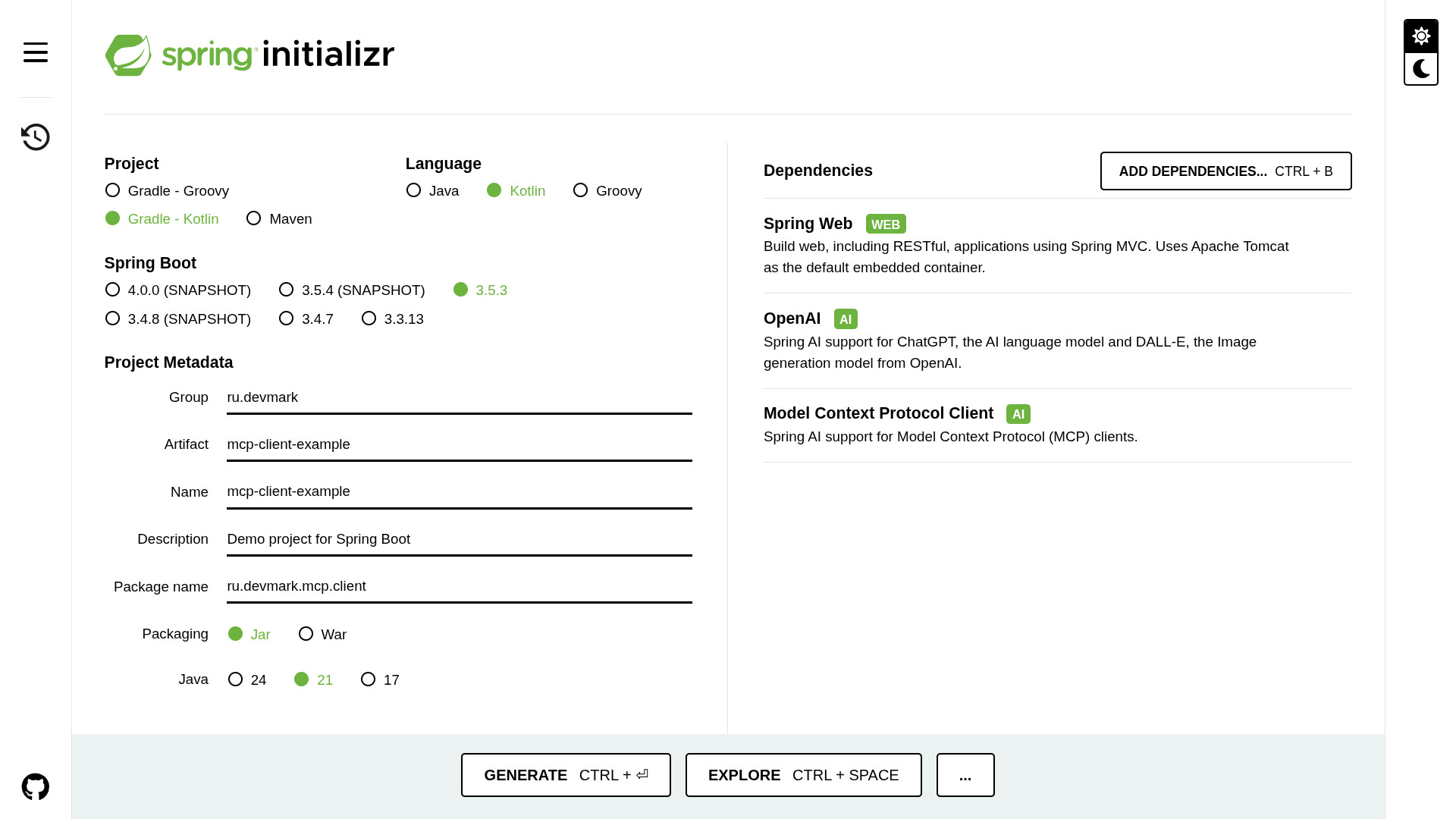Switch to light theme sun icon

tap(1421, 36)
